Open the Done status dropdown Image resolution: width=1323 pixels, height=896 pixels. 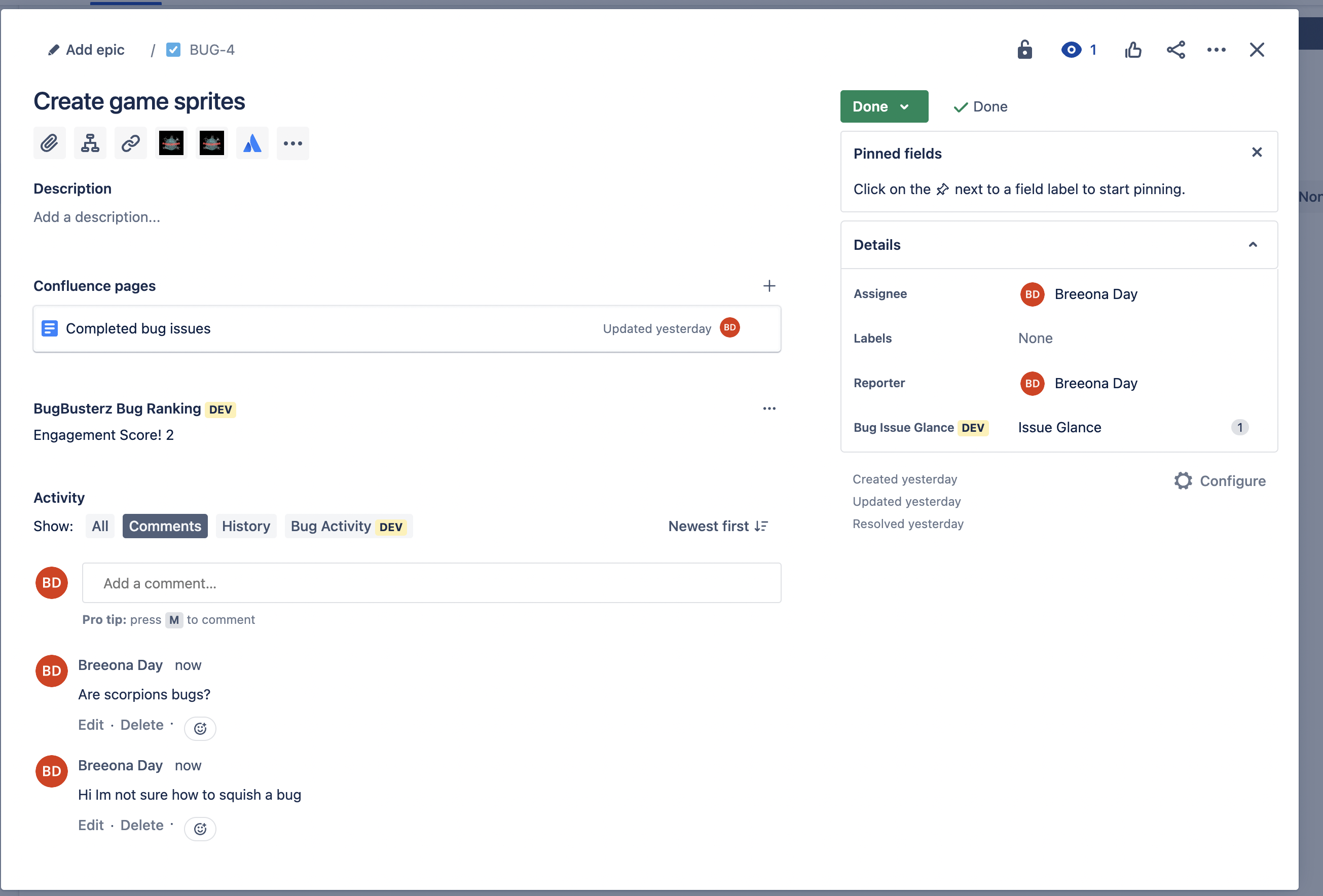coord(884,106)
